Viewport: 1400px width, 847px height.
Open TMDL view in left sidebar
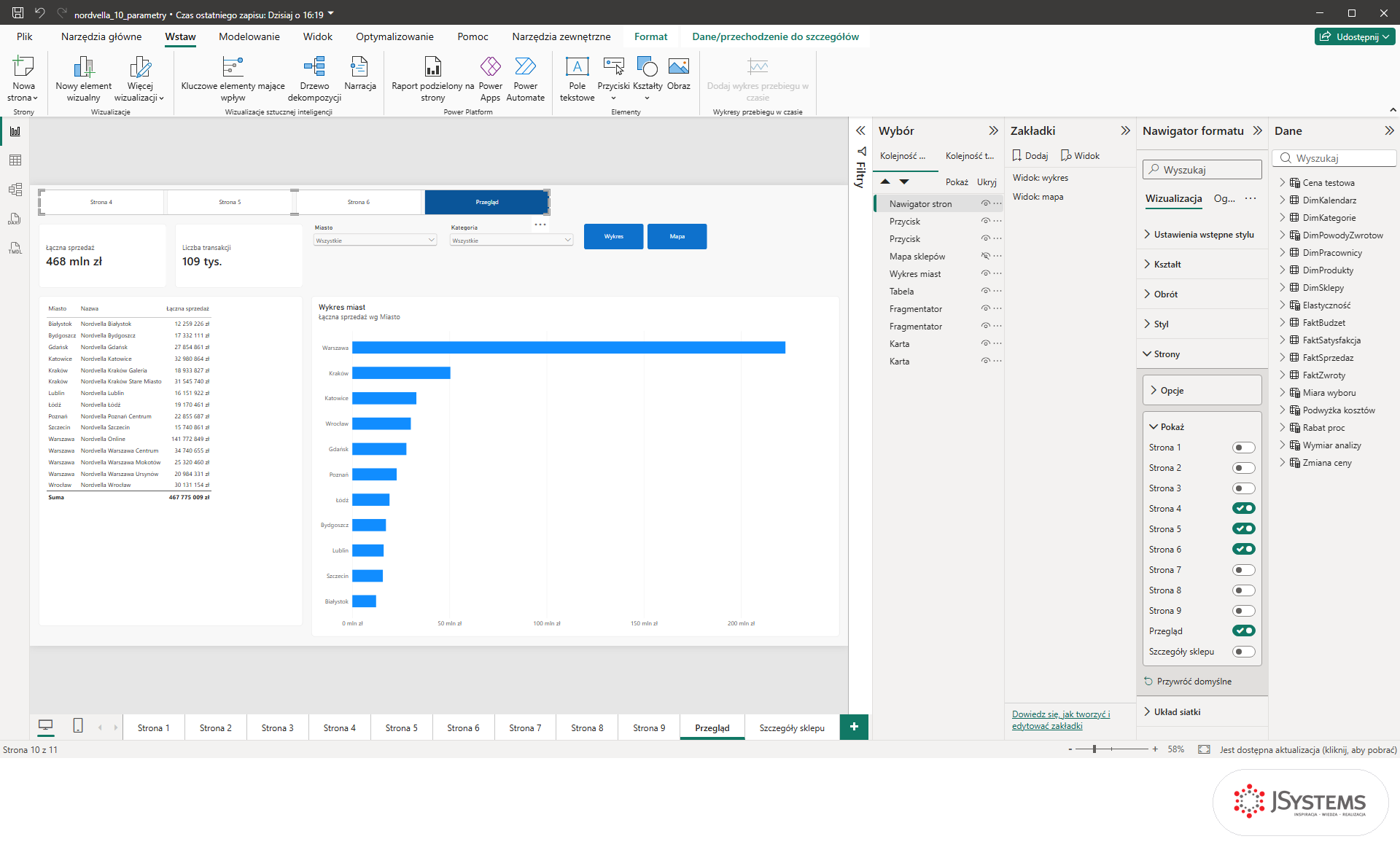[x=15, y=248]
